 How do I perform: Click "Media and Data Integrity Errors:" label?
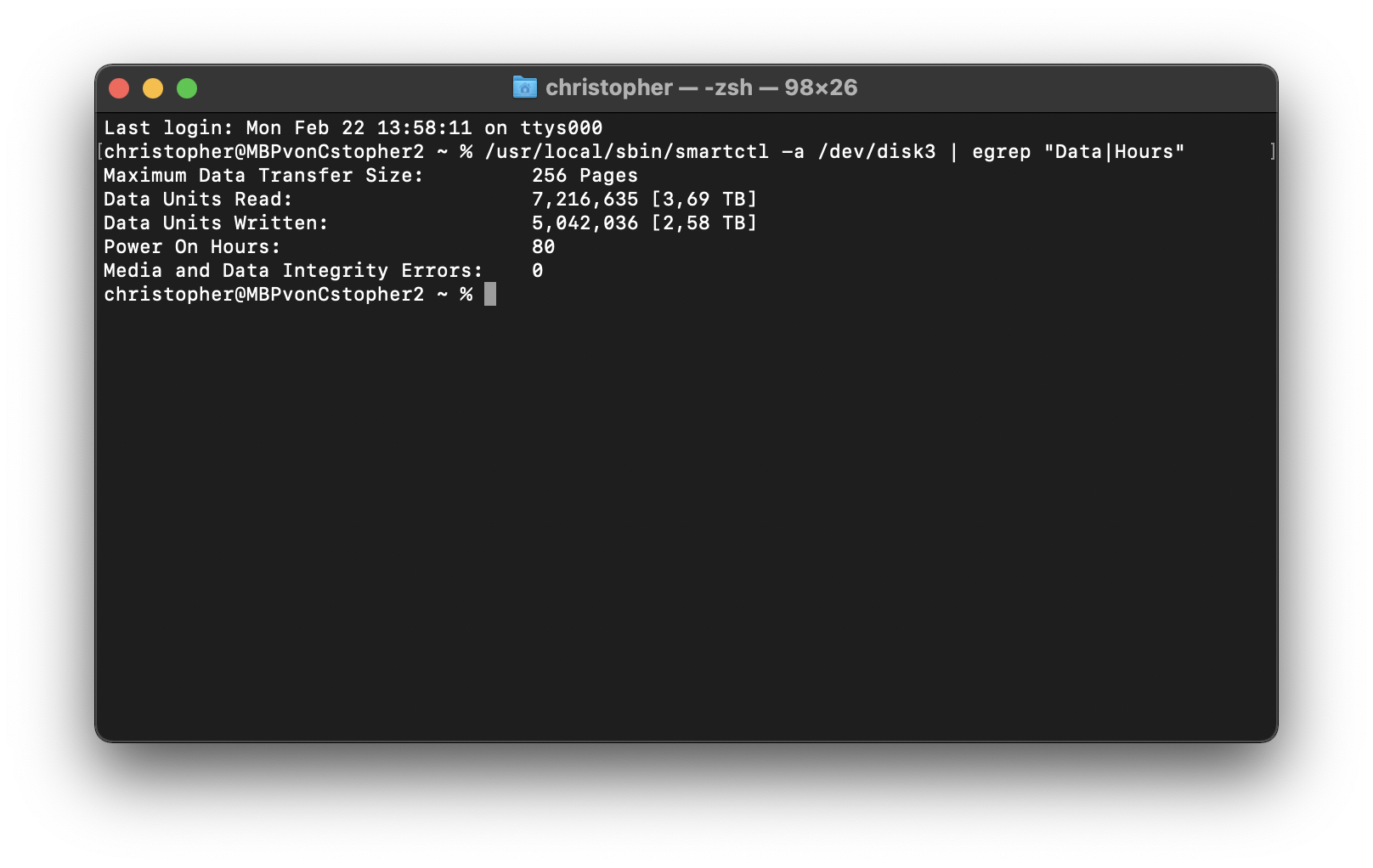click(x=293, y=271)
